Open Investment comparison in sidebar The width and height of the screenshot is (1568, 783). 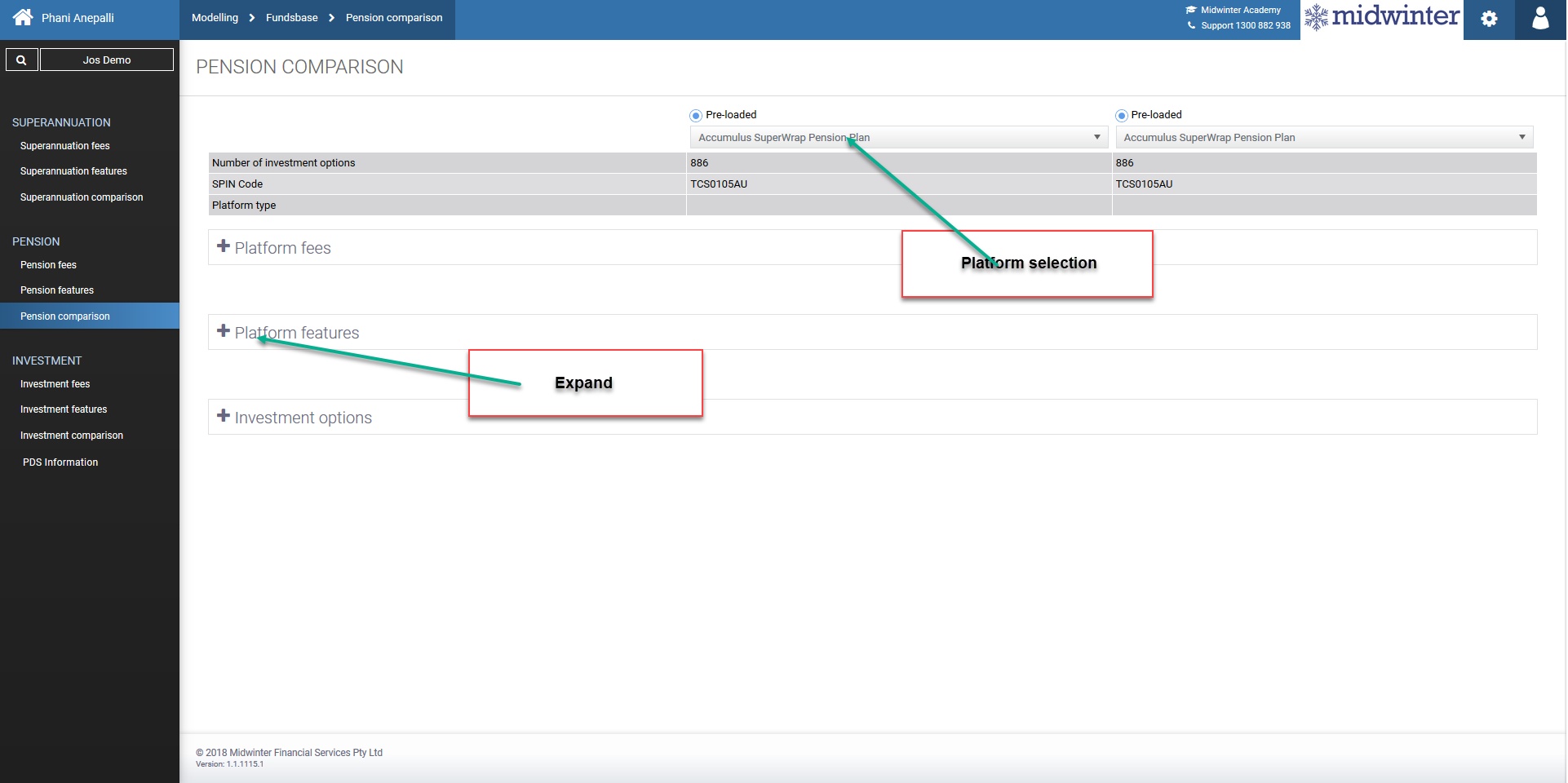(72, 436)
